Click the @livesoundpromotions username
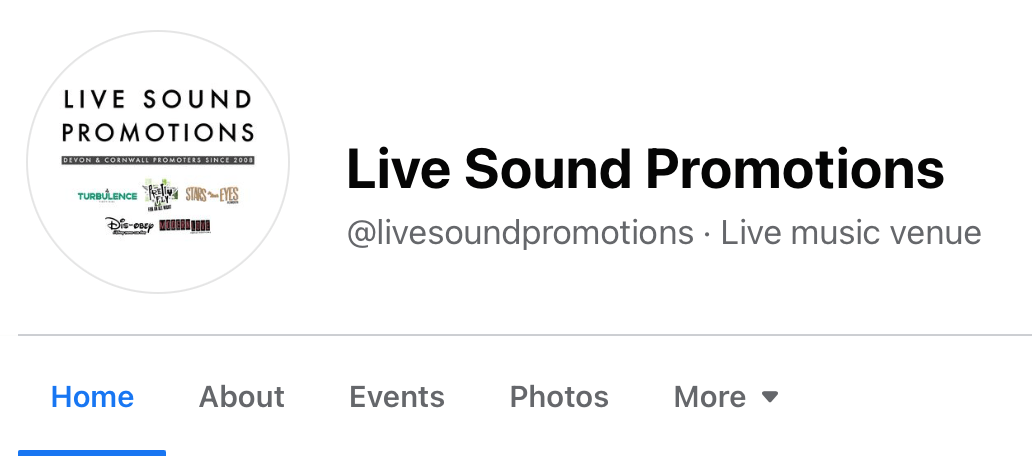This screenshot has height=456, width=1032. [520, 233]
